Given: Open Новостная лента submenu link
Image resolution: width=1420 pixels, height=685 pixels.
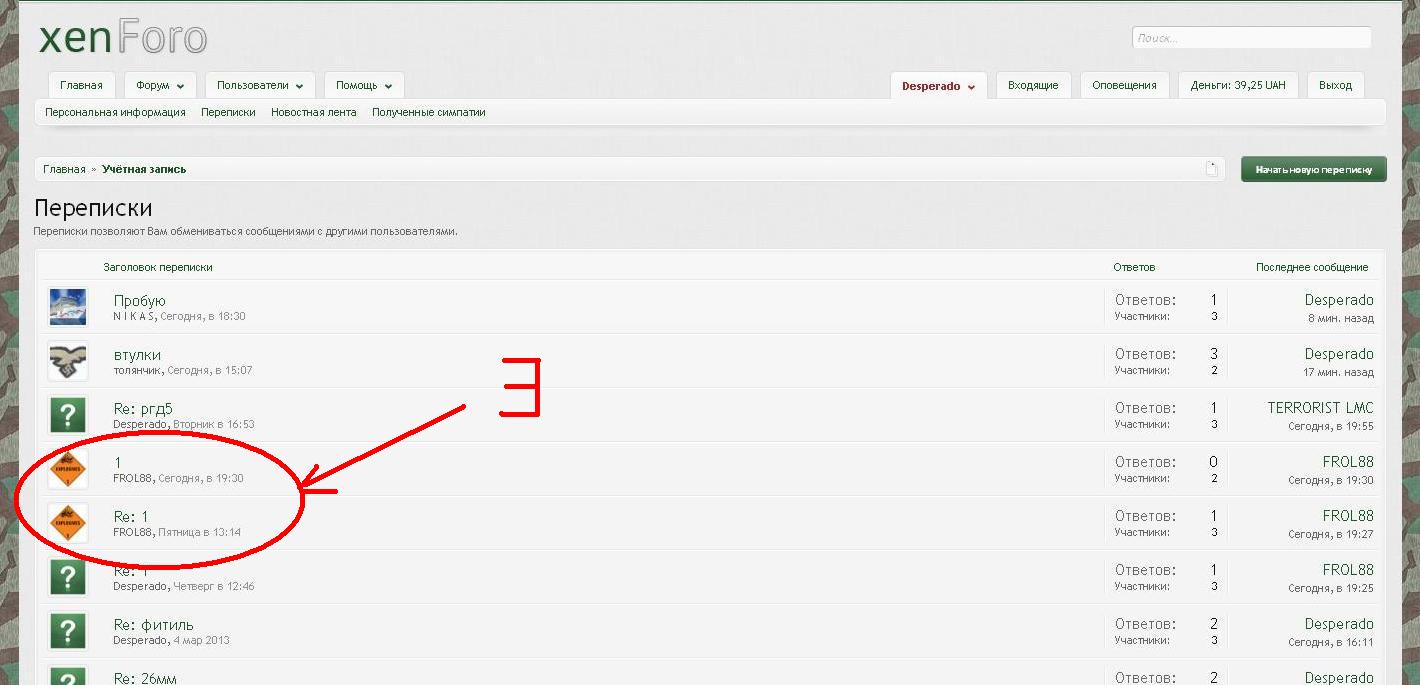Looking at the screenshot, I should click(x=313, y=113).
